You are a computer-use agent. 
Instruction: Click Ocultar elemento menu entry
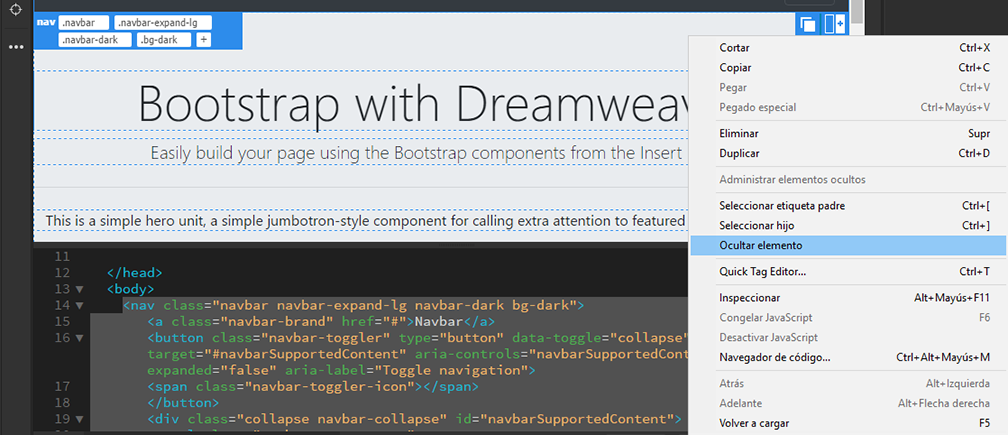click(761, 245)
